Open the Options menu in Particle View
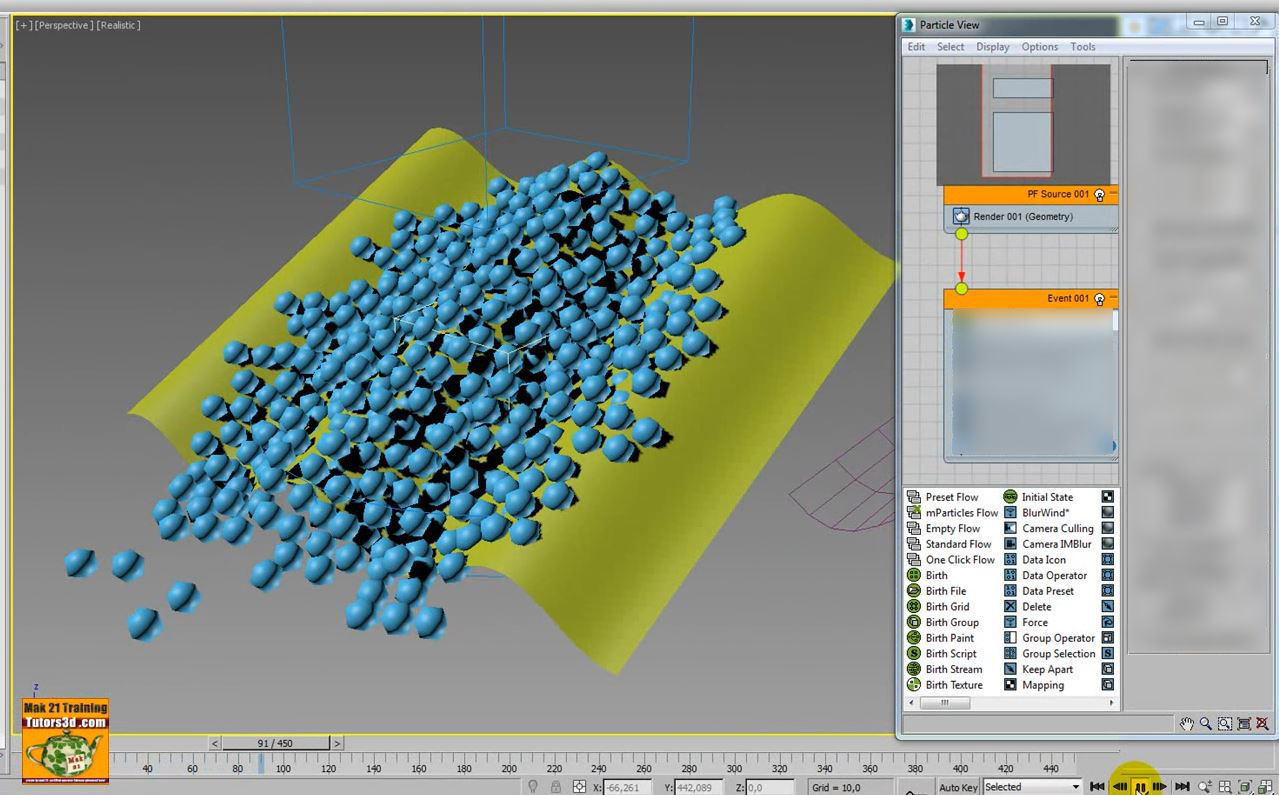 (1039, 46)
